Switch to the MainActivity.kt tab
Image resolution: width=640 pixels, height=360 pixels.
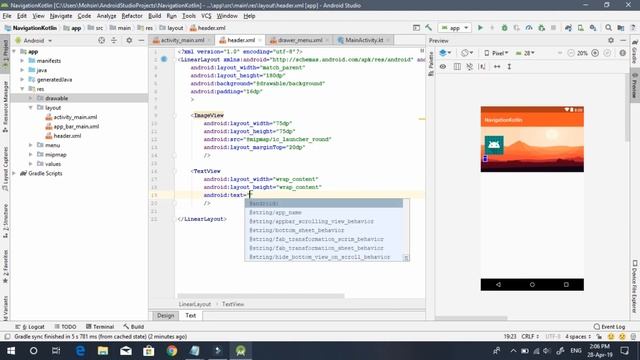363,40
